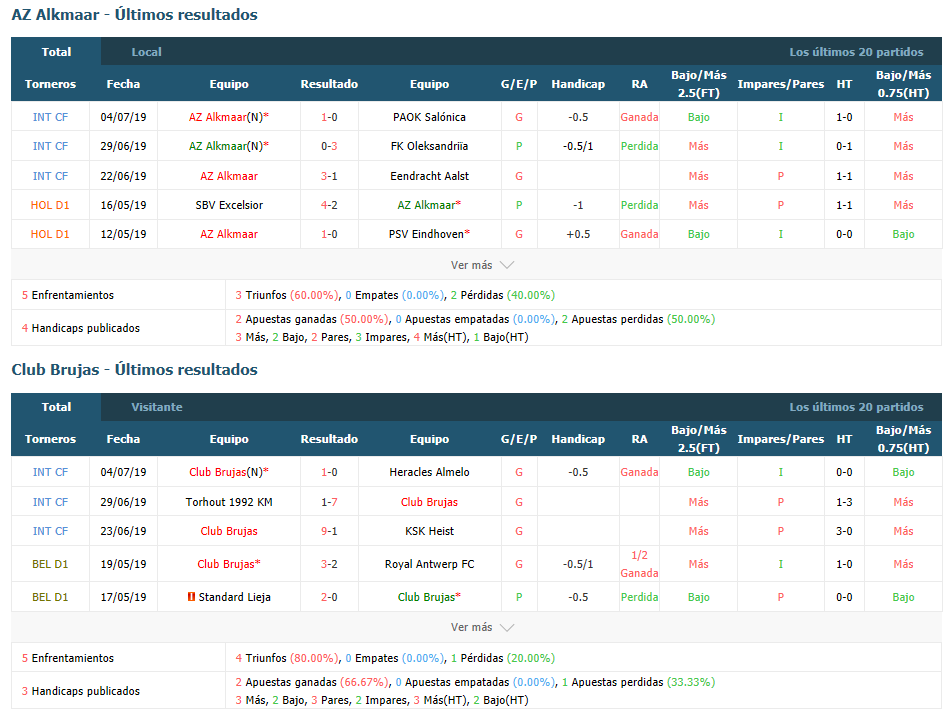
Task: Click BEL D1 in the Standard Lieja row
Action: 50,597
